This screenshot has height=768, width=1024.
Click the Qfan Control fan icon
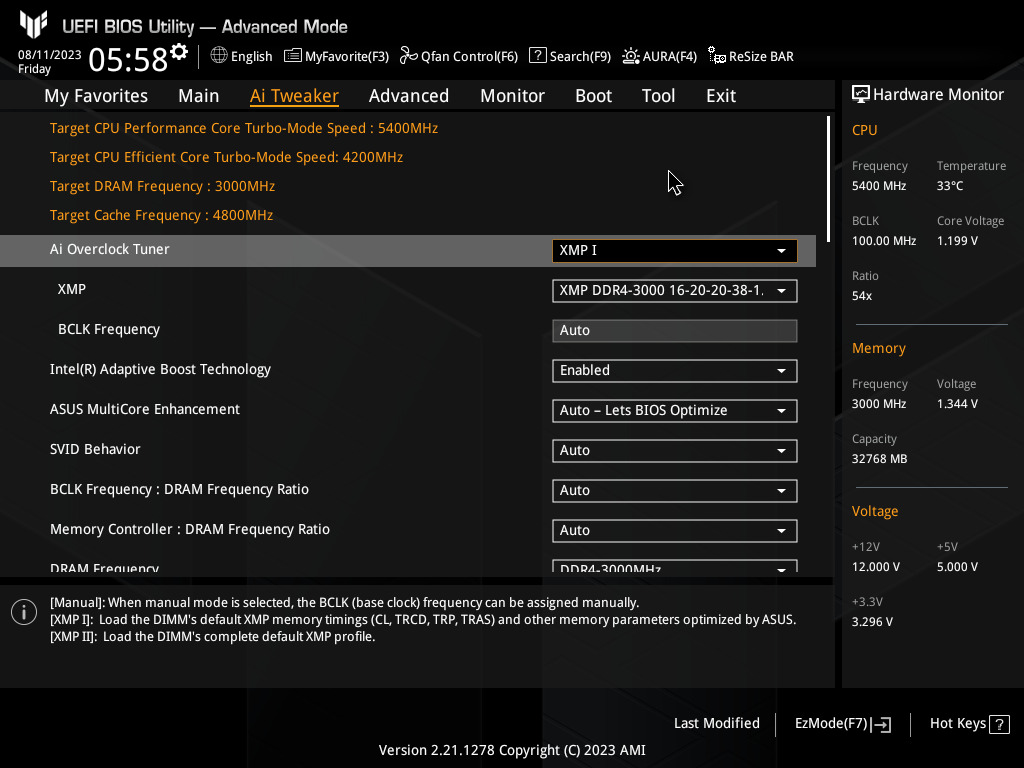(409, 56)
